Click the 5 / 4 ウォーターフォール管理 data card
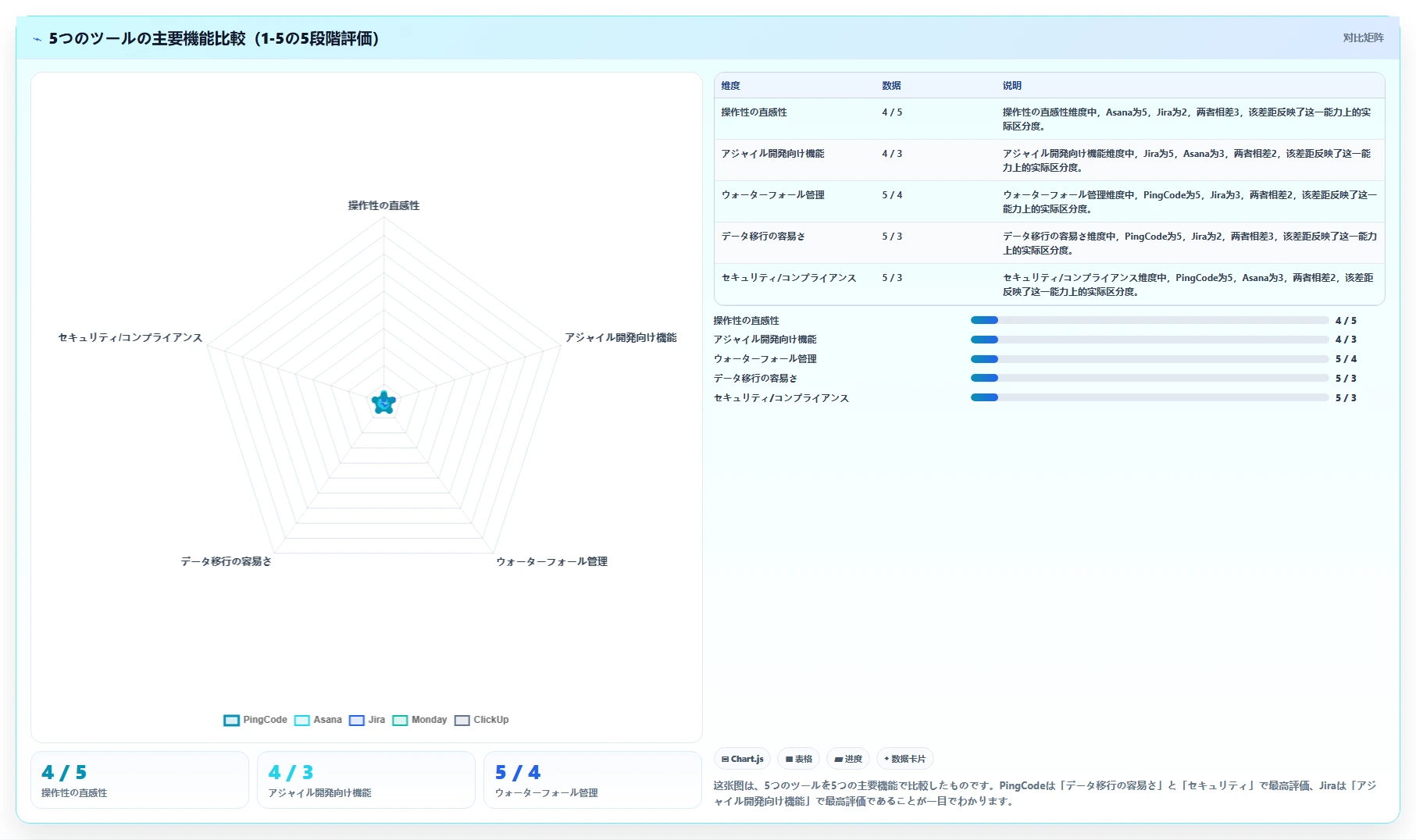 [x=593, y=780]
